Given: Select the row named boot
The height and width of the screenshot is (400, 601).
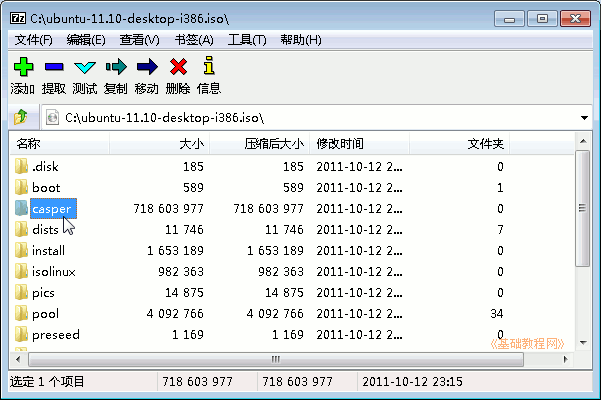Looking at the screenshot, I should pos(293,187).
